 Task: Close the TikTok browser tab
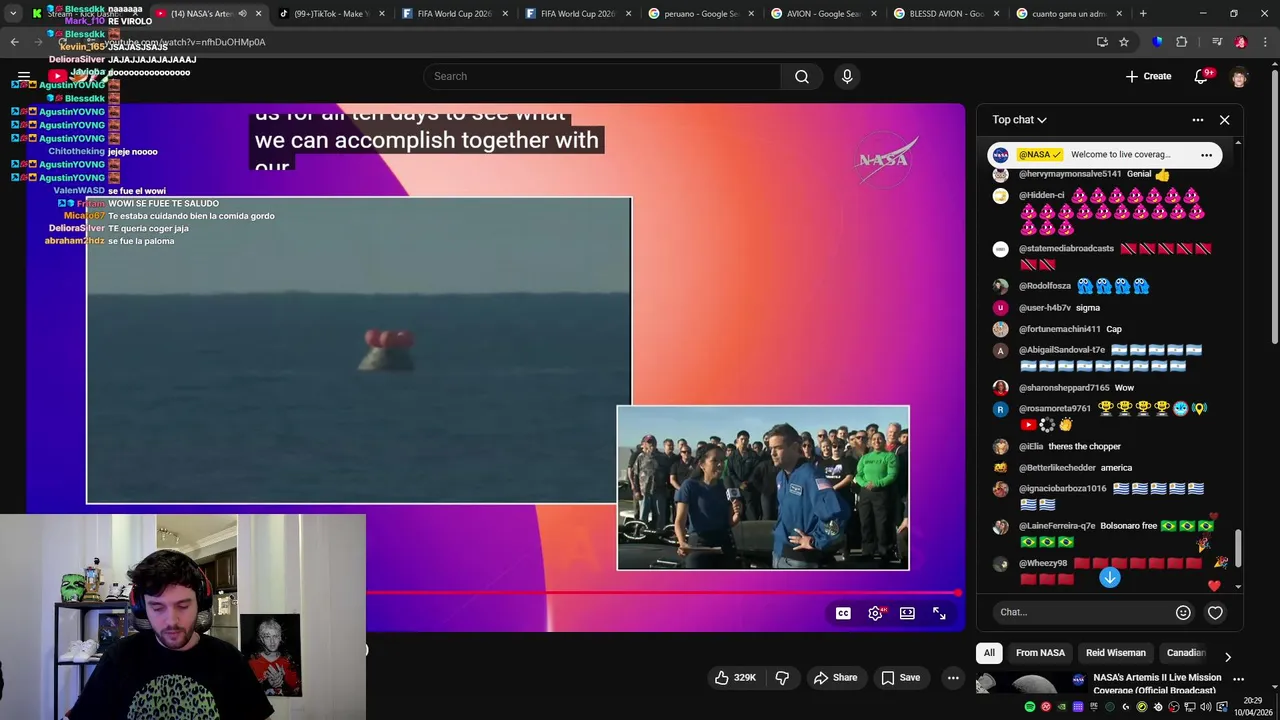click(381, 14)
